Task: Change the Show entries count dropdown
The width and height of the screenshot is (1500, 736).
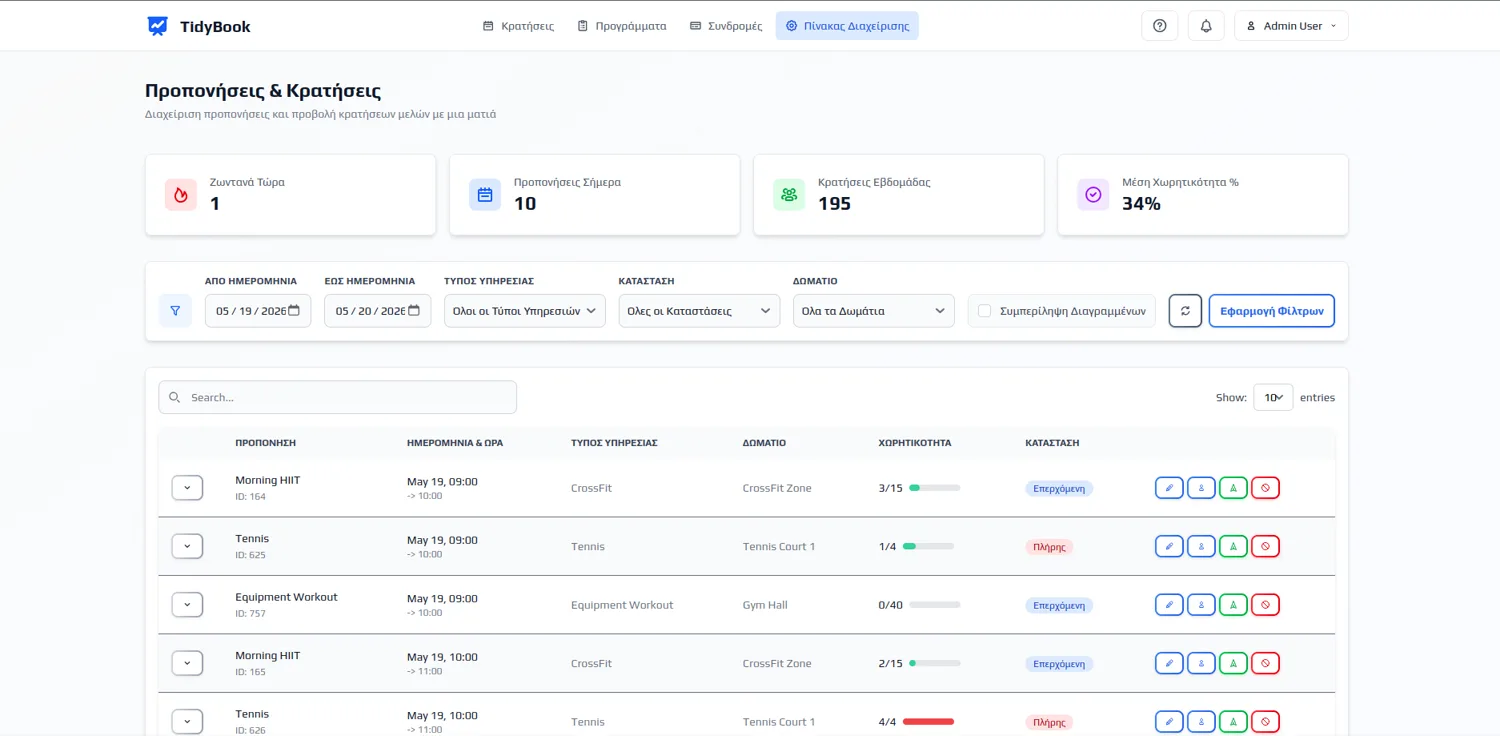Action: click(x=1273, y=397)
